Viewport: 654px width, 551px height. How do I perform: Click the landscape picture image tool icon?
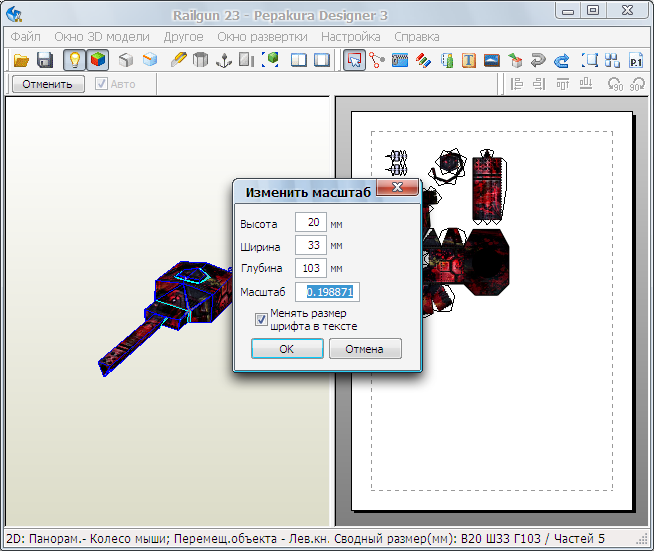coord(492,60)
